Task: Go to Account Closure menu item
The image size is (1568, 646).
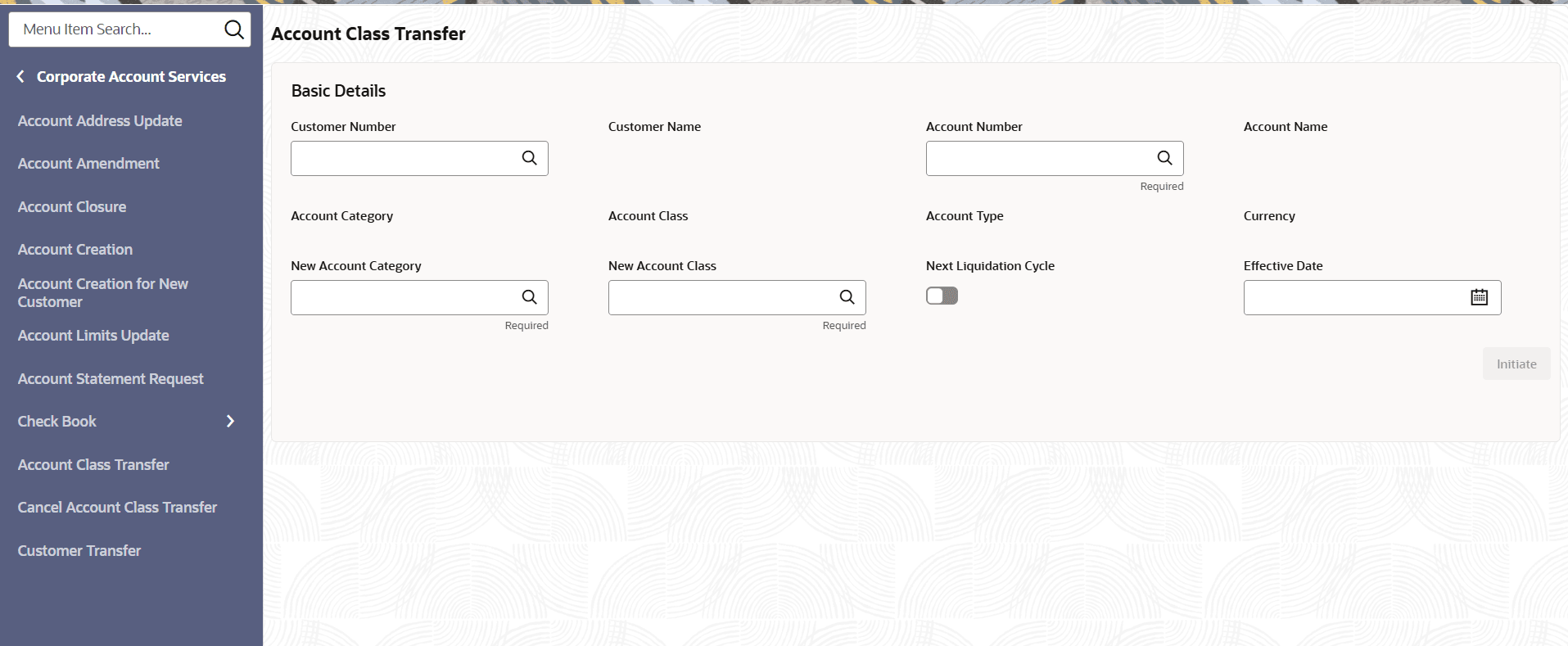Action: tap(72, 207)
